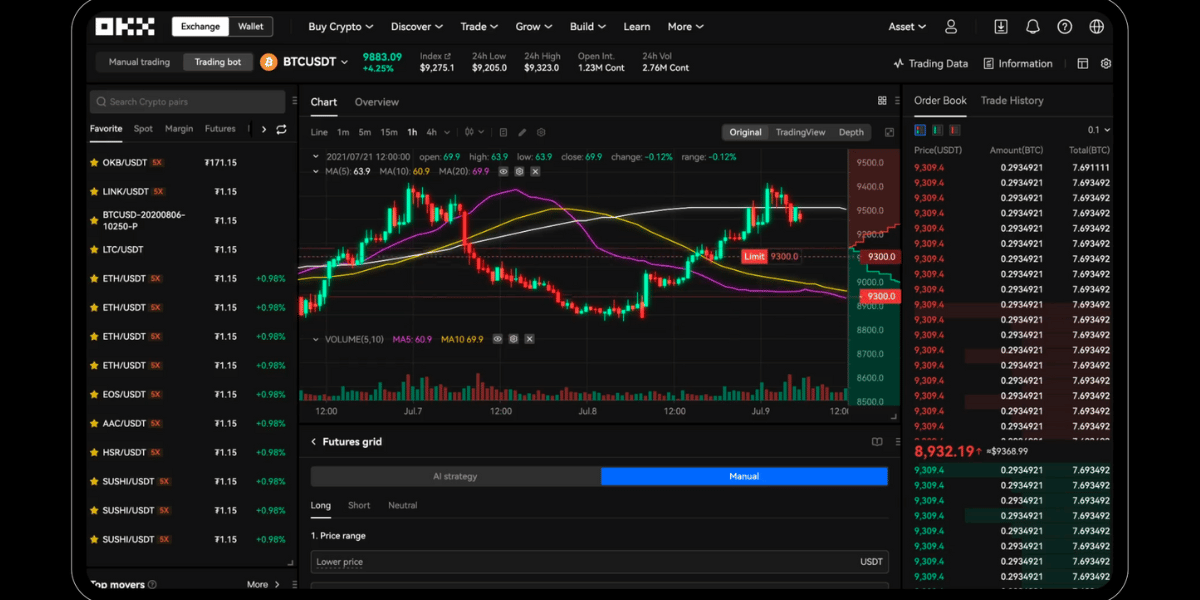Unfavorite HSR/USDT star
This screenshot has height=600, width=1200.
coord(94,452)
